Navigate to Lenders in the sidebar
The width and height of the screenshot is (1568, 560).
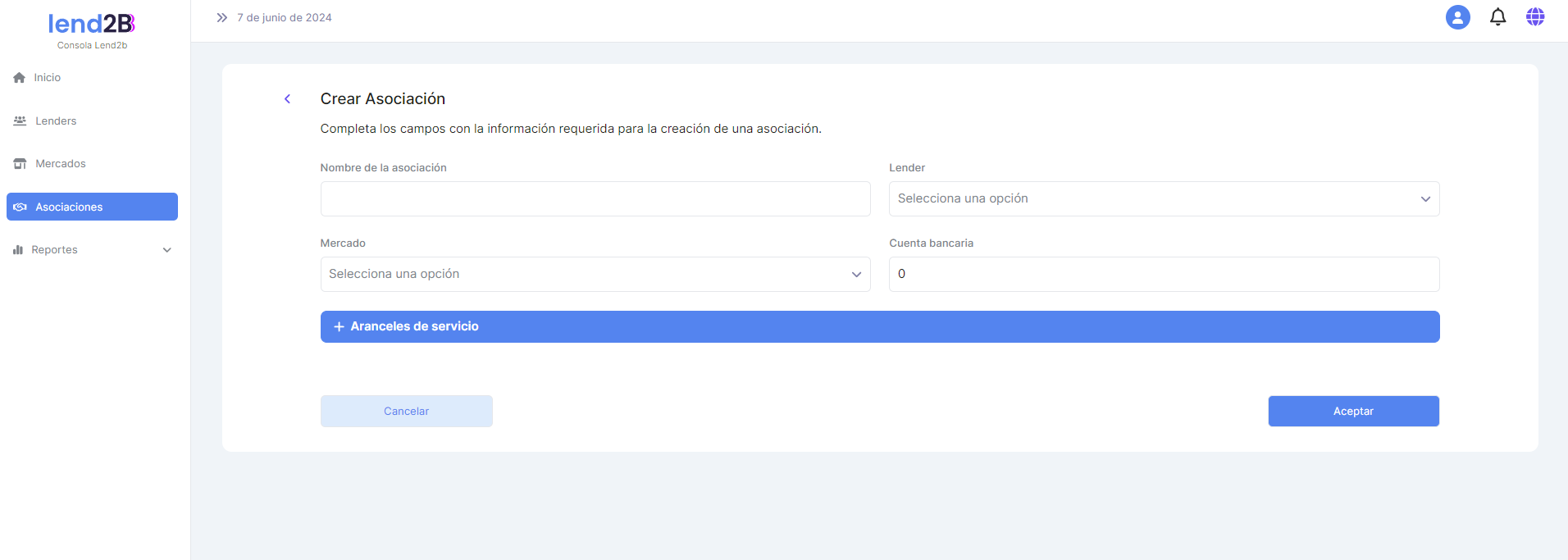click(56, 121)
